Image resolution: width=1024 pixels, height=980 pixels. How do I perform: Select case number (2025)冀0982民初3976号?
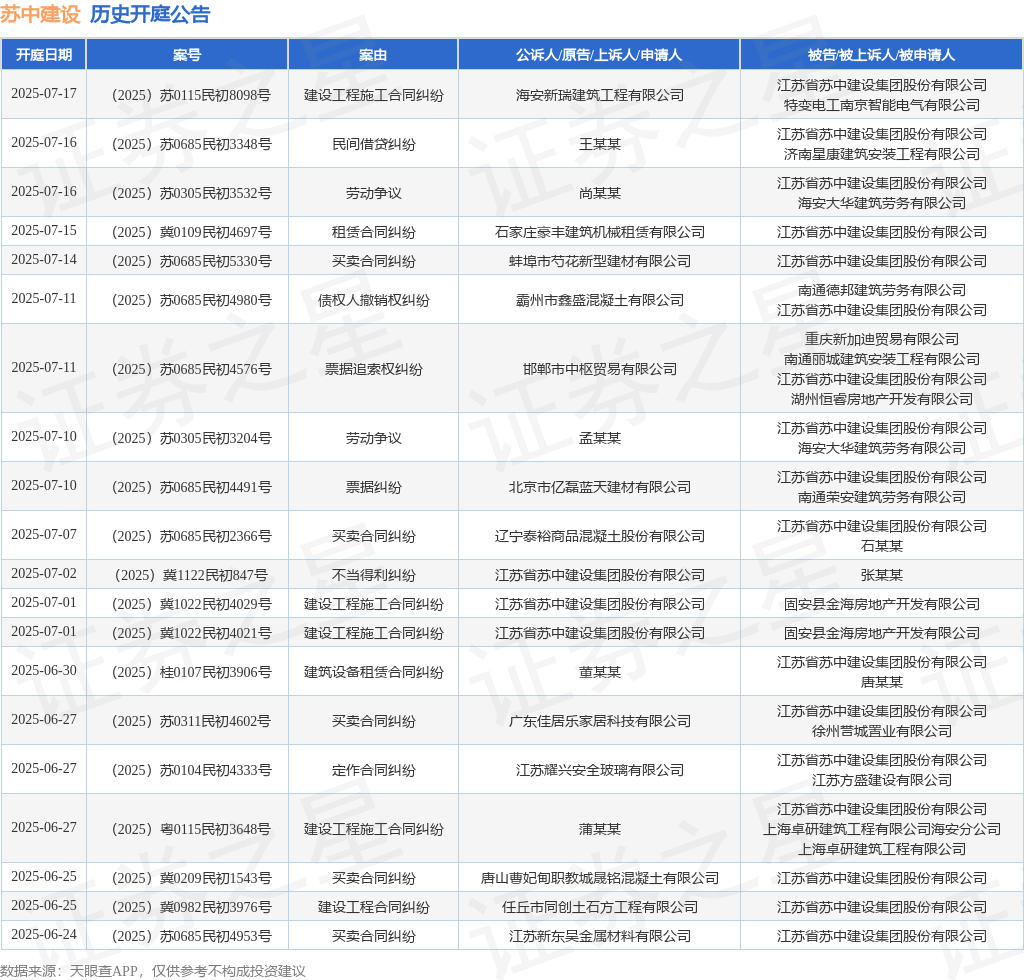(x=191, y=907)
